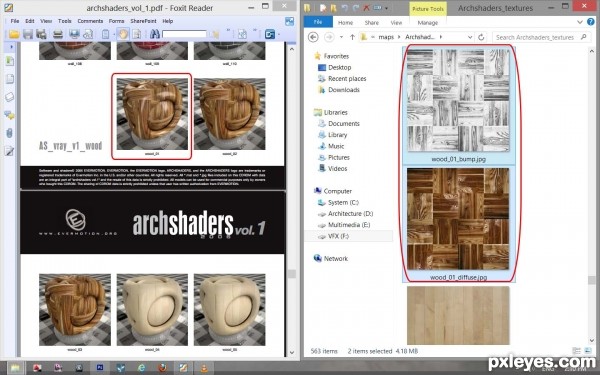Open the Signatures panel in Foxit sidebar
Screen dimensions: 600x375
10,151
